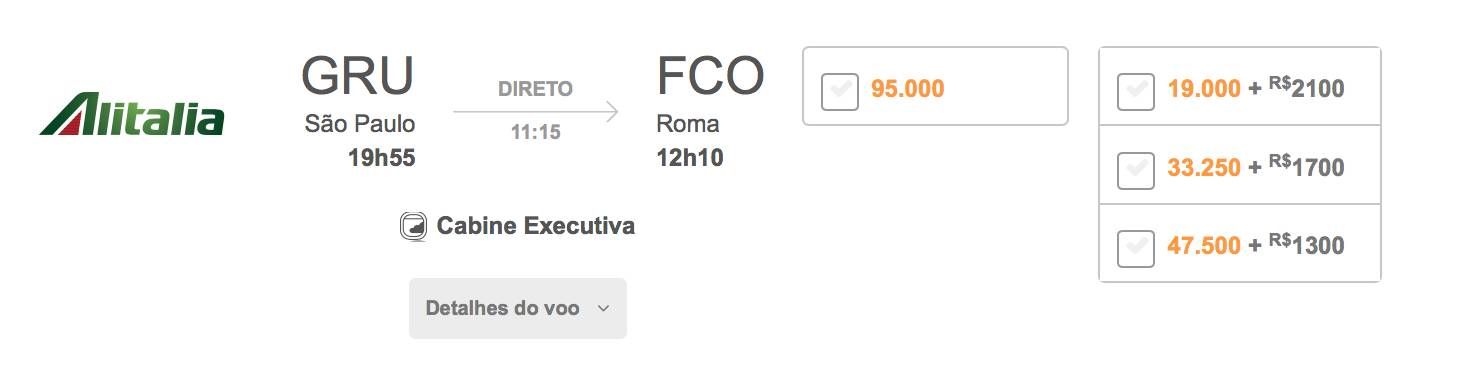Select the 47.500 + R$1300 checkbox
This screenshot has width=1460, height=370.
1136,246
